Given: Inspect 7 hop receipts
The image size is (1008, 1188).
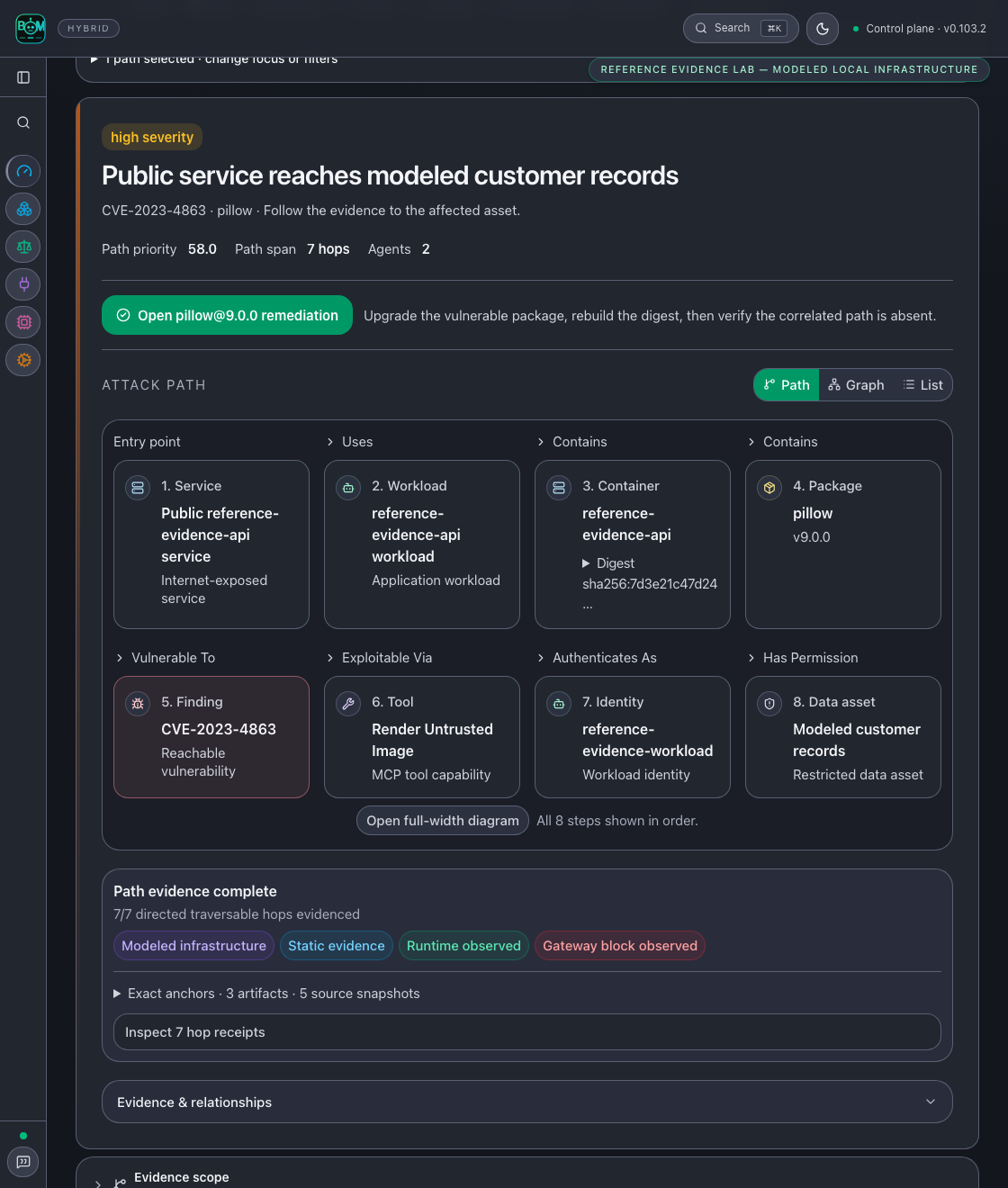Looking at the screenshot, I should [x=527, y=1032].
